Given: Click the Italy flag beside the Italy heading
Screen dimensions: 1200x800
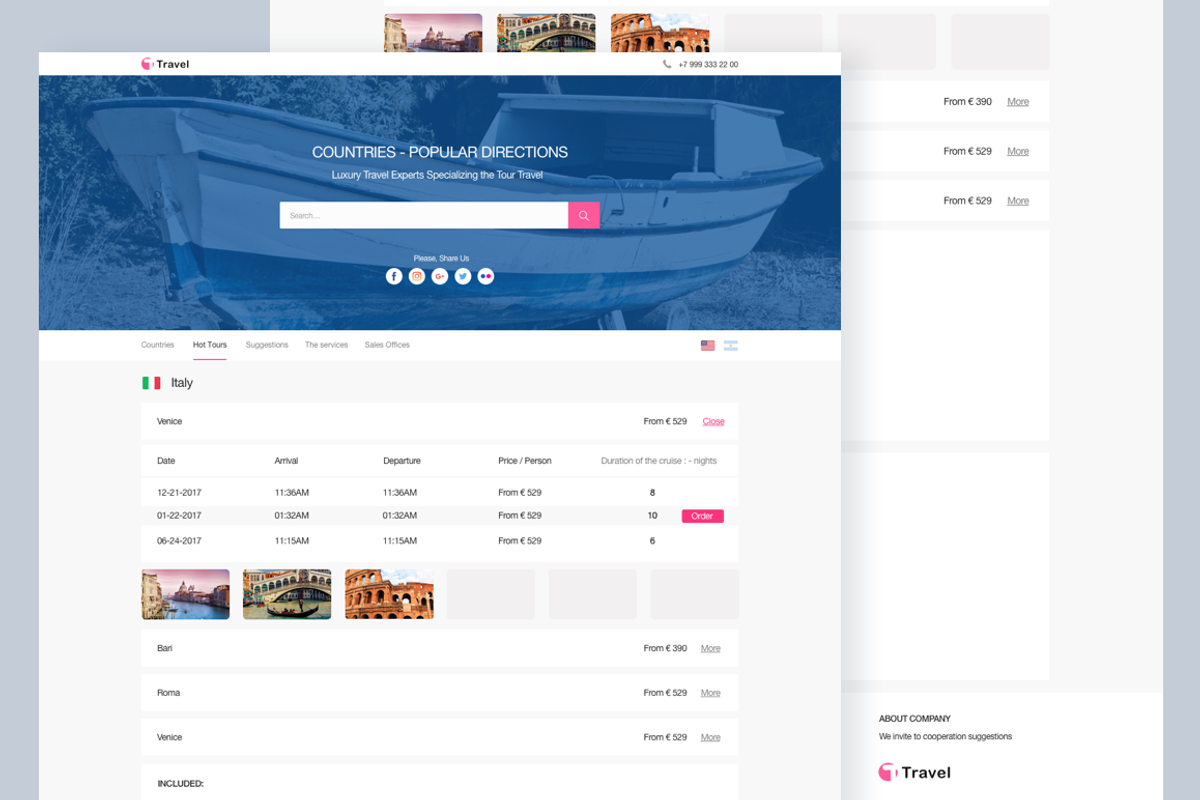Looking at the screenshot, I should pos(151,383).
